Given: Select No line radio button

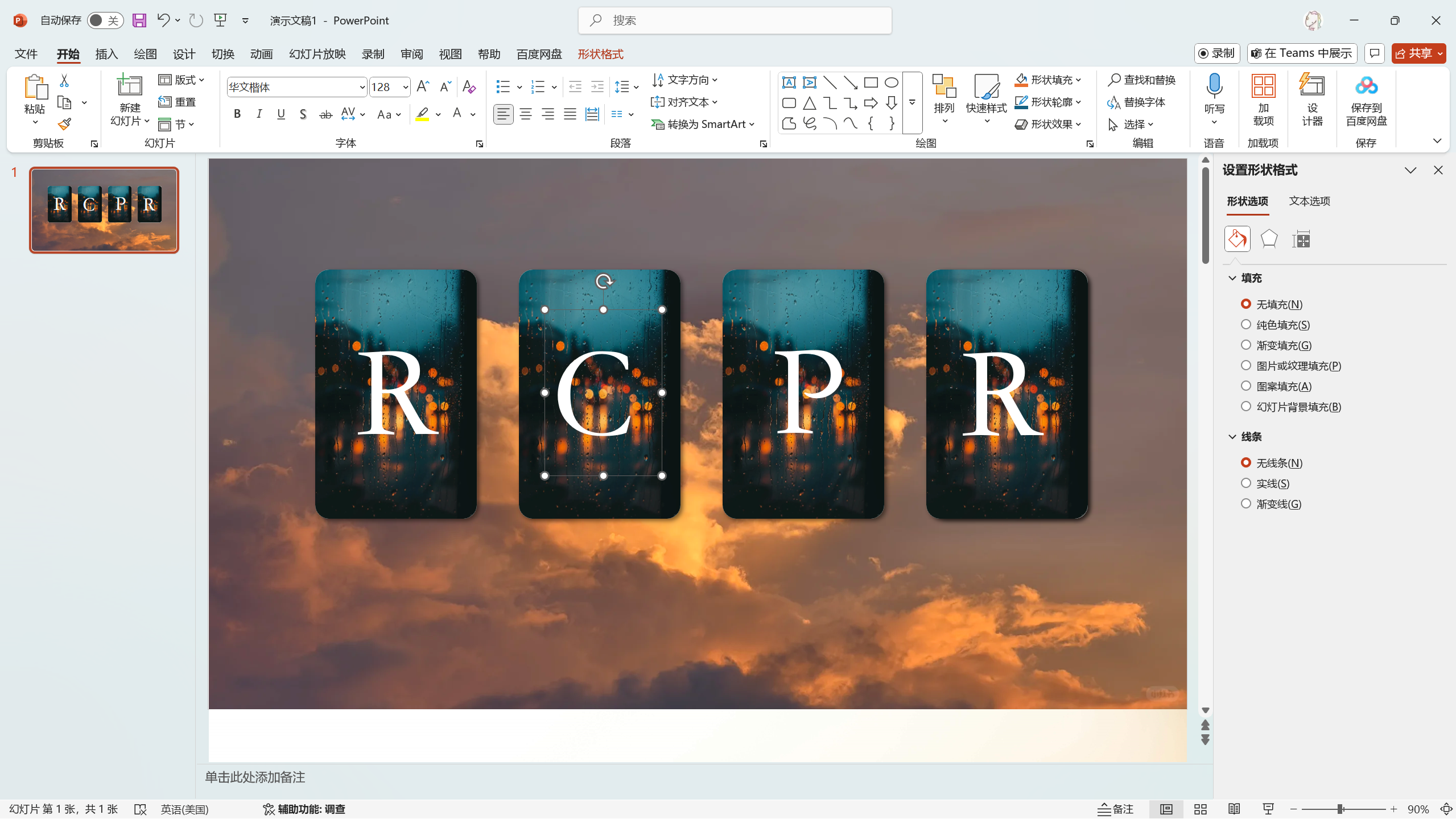Looking at the screenshot, I should (x=1246, y=463).
